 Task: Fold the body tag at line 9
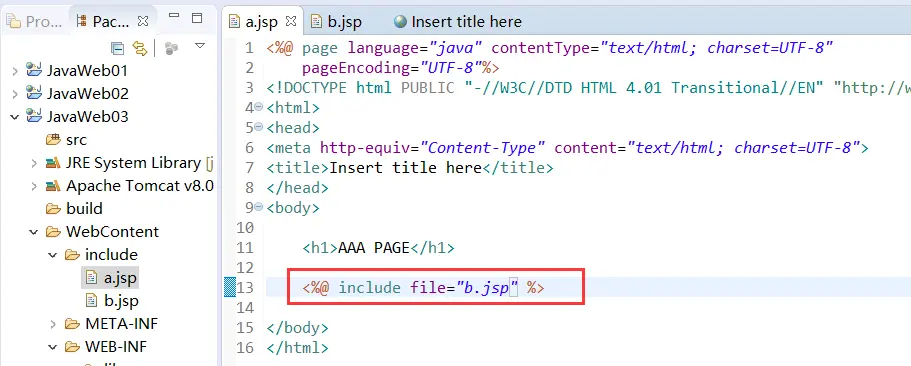pyautogui.click(x=259, y=207)
